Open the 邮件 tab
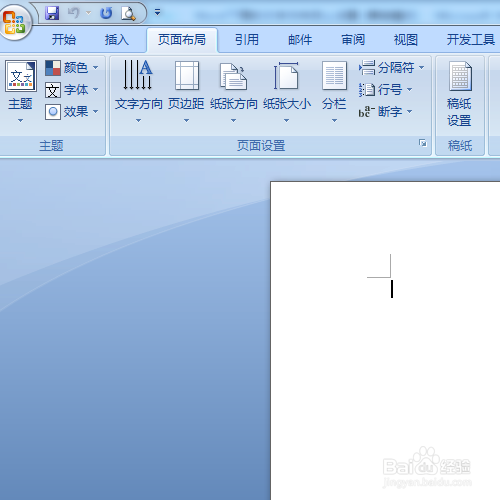Screen dimensions: 500x500 click(x=300, y=40)
